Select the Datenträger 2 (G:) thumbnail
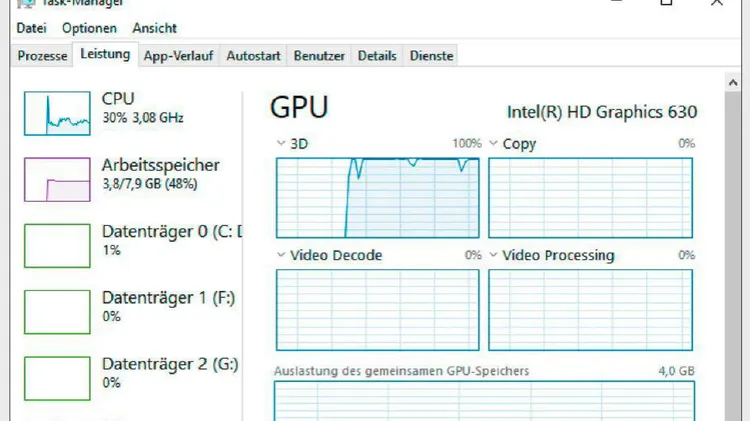The height and width of the screenshot is (421, 750). [x=56, y=377]
